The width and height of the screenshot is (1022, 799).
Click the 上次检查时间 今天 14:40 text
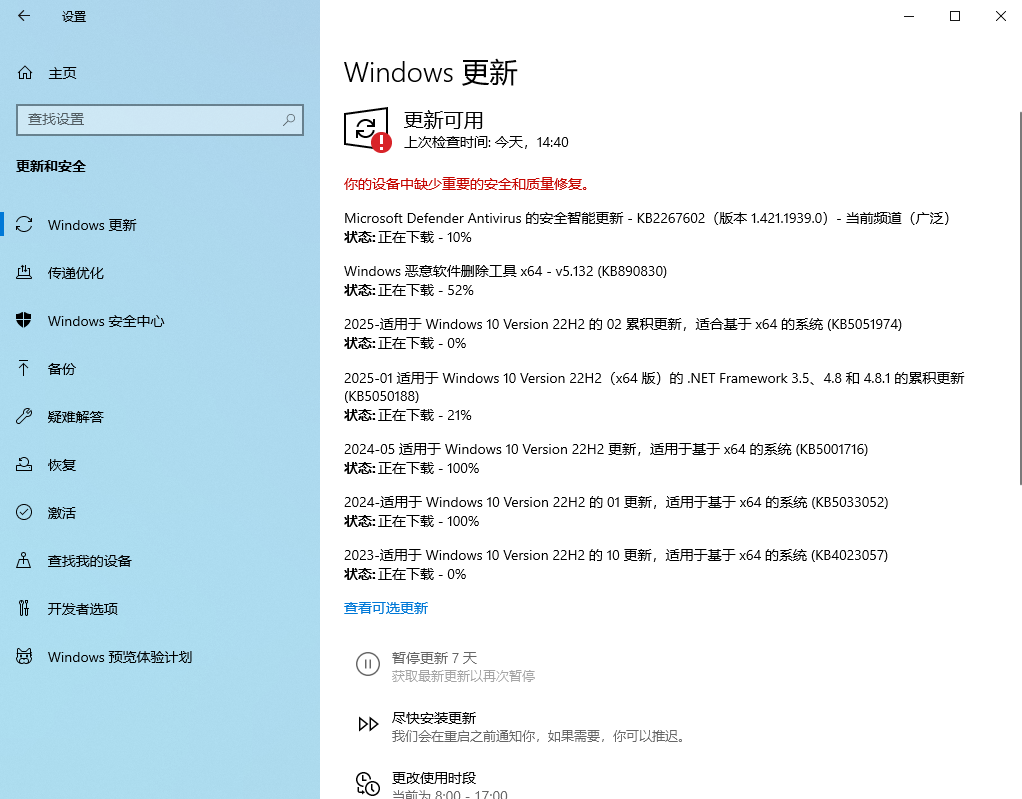coord(486,142)
